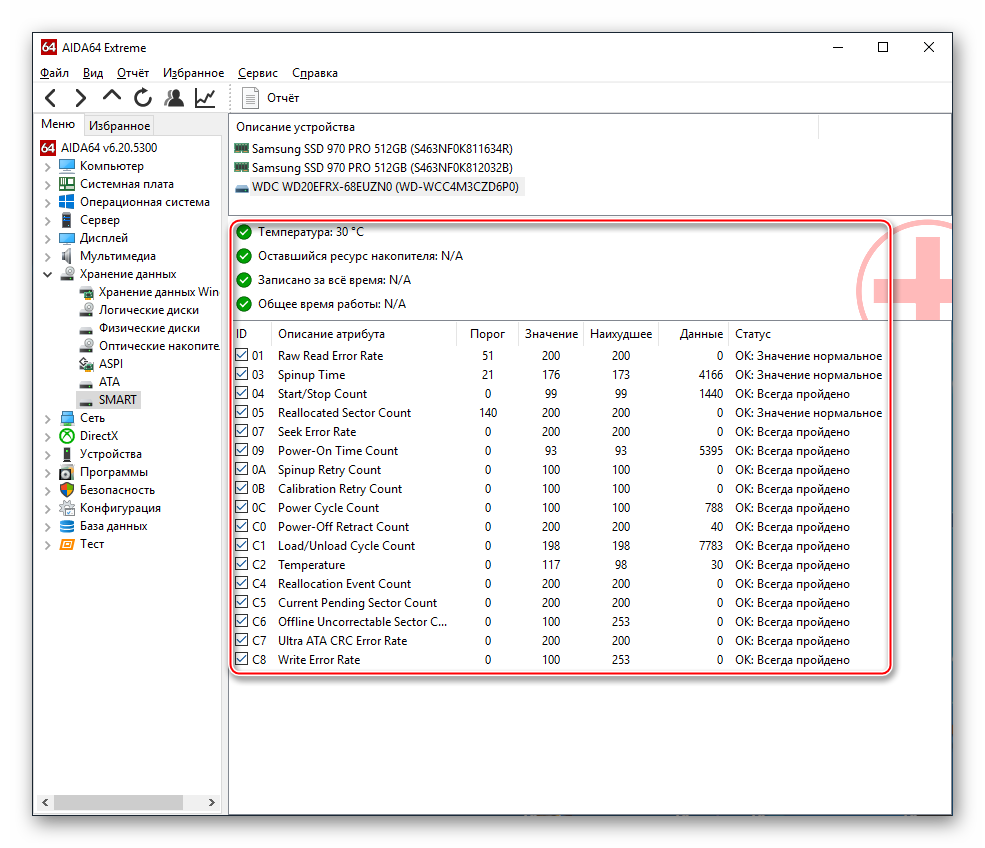This screenshot has height=848, width=985.
Task: Toggle the Temperature attribute C2 checkbox
Action: [x=242, y=565]
